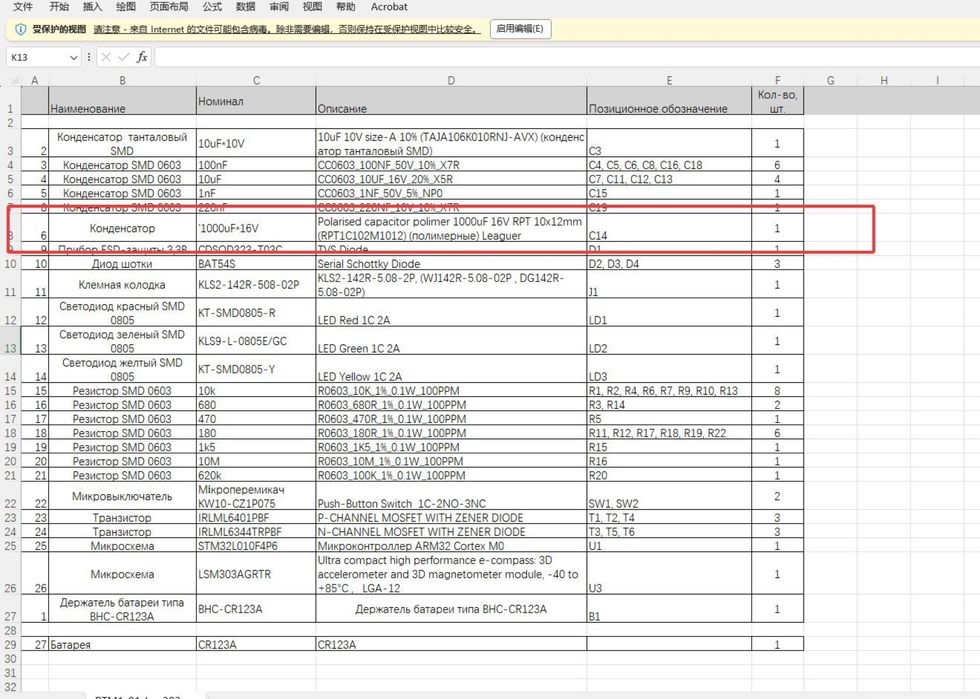
Task: Select the cell R11, R12, R17, R18, R19, R22
Action: pos(669,433)
